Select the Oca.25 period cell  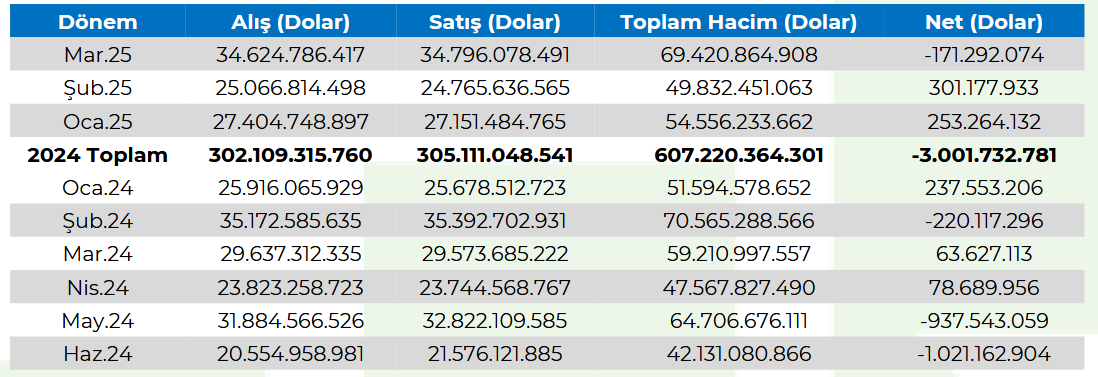pos(97,122)
